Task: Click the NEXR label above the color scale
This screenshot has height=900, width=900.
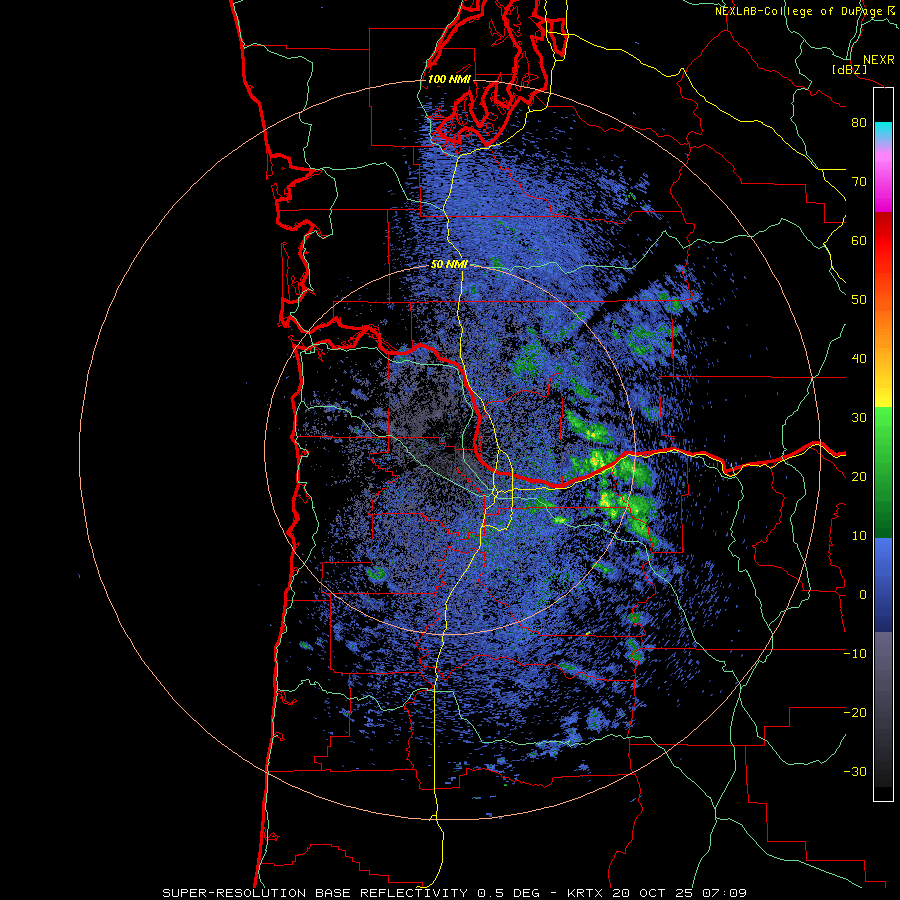Action: 879,60
